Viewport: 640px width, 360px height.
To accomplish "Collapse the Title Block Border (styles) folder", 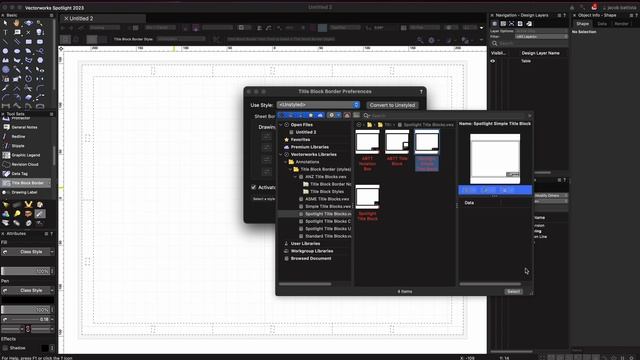I will click(x=291, y=169).
